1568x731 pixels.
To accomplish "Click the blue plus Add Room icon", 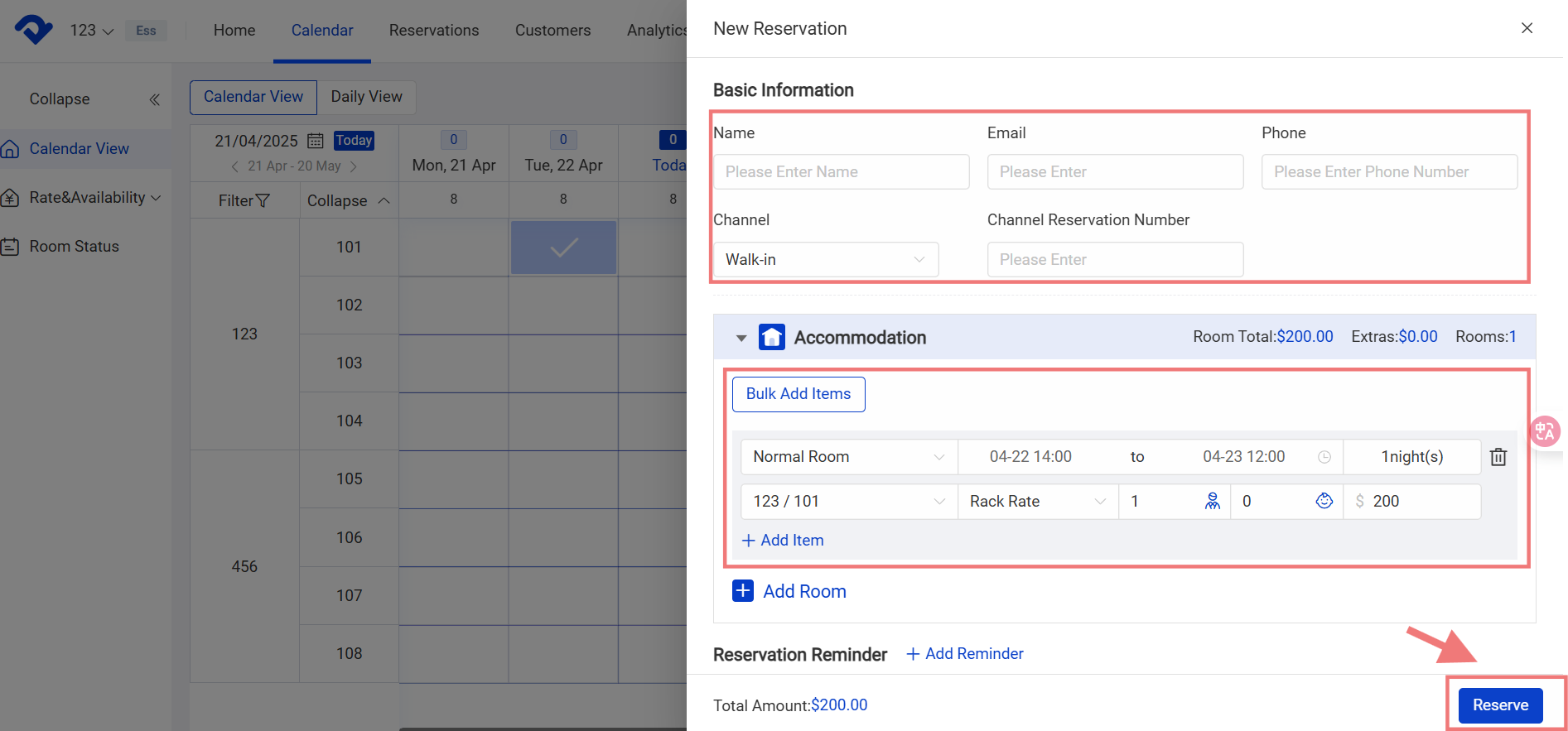I will pyautogui.click(x=743, y=591).
